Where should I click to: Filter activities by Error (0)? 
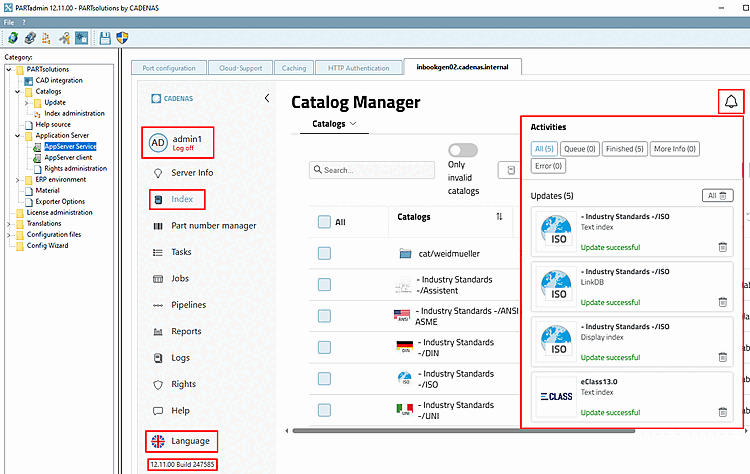pyautogui.click(x=548, y=166)
